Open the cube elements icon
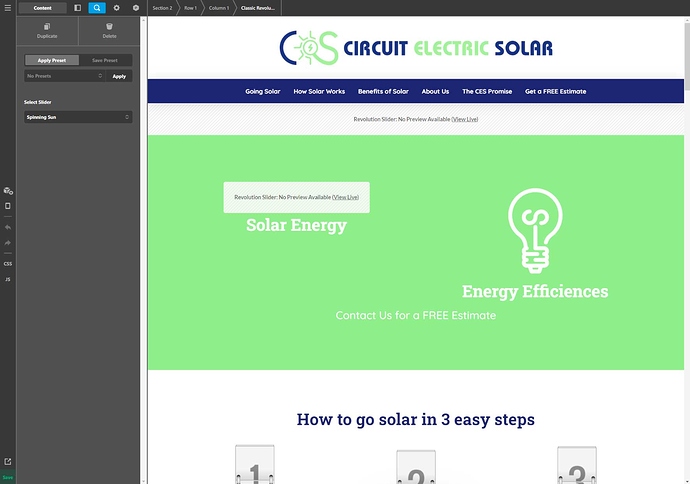The height and width of the screenshot is (484, 690). click(136, 8)
